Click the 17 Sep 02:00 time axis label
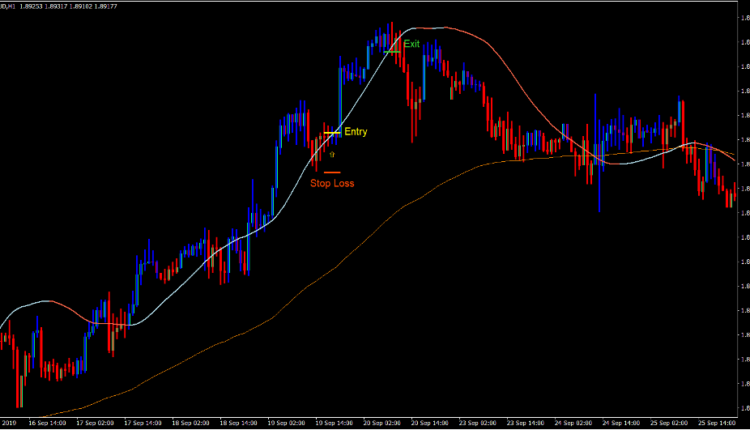This screenshot has height=430, width=750. click(98, 424)
